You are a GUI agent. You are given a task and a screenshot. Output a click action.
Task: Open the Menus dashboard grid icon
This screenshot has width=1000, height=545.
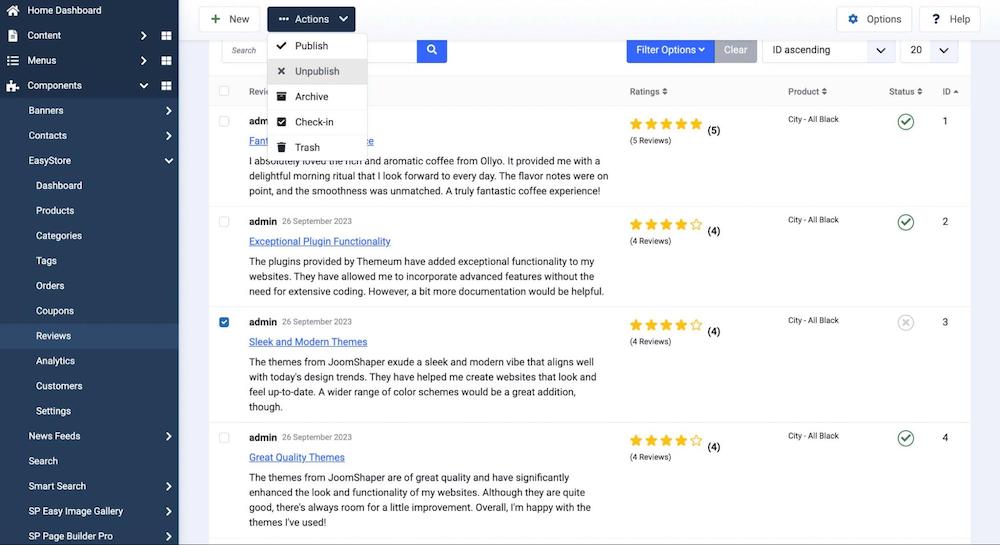pos(166,60)
